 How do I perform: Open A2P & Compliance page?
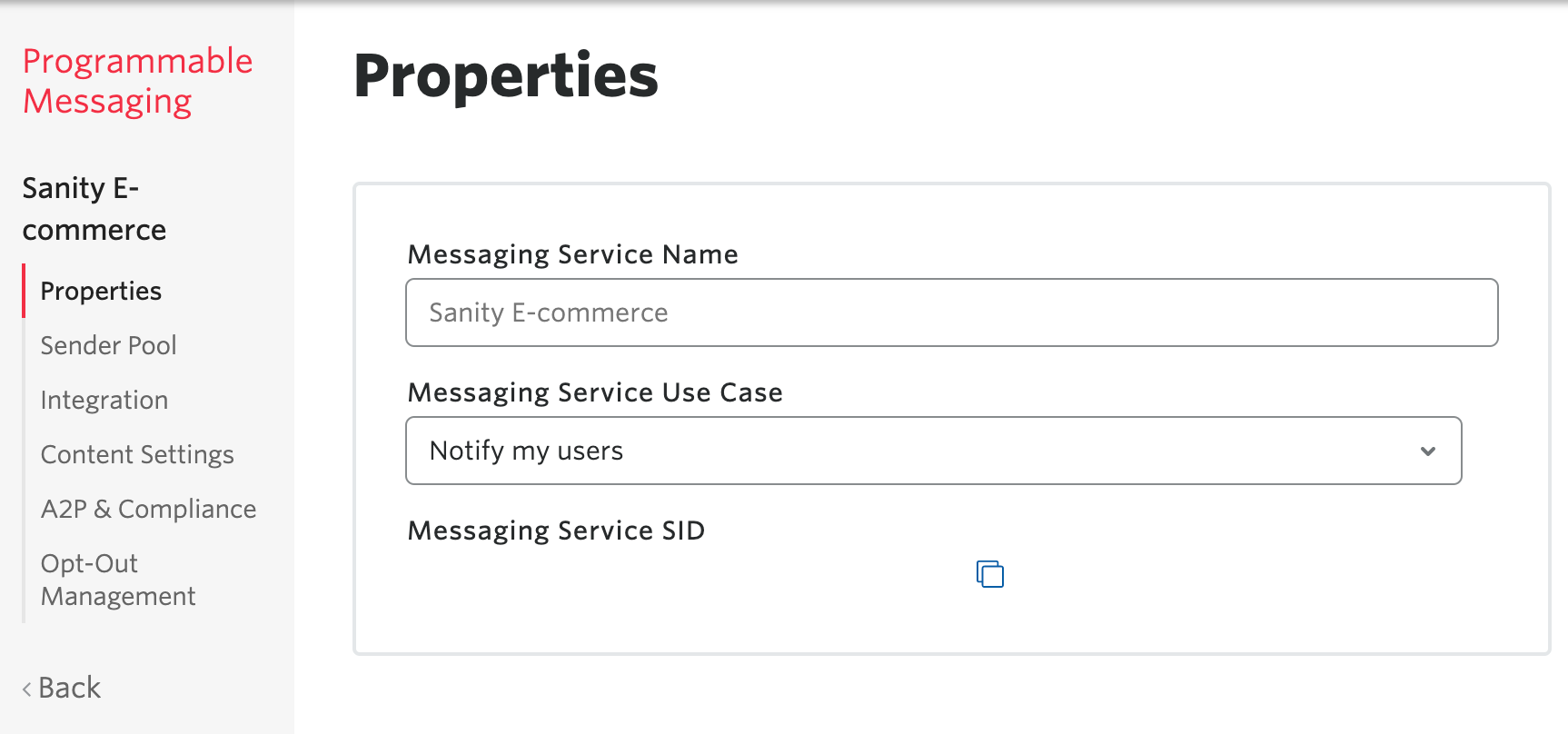(x=148, y=509)
